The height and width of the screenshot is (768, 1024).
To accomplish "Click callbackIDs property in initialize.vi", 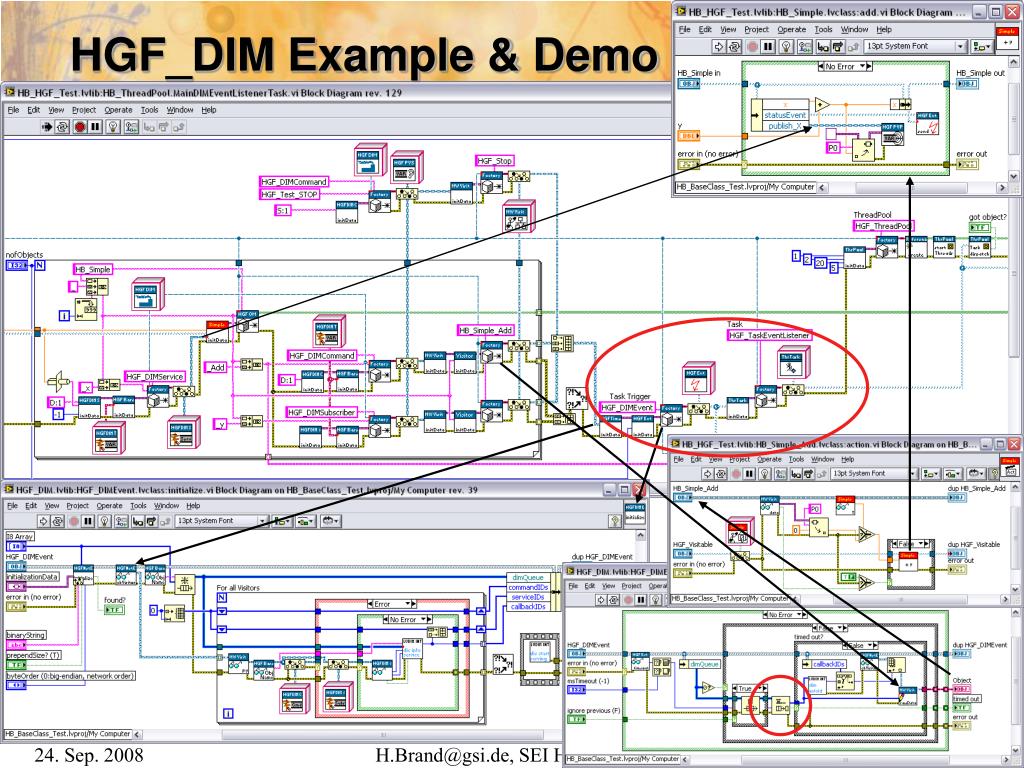I will [x=528, y=607].
